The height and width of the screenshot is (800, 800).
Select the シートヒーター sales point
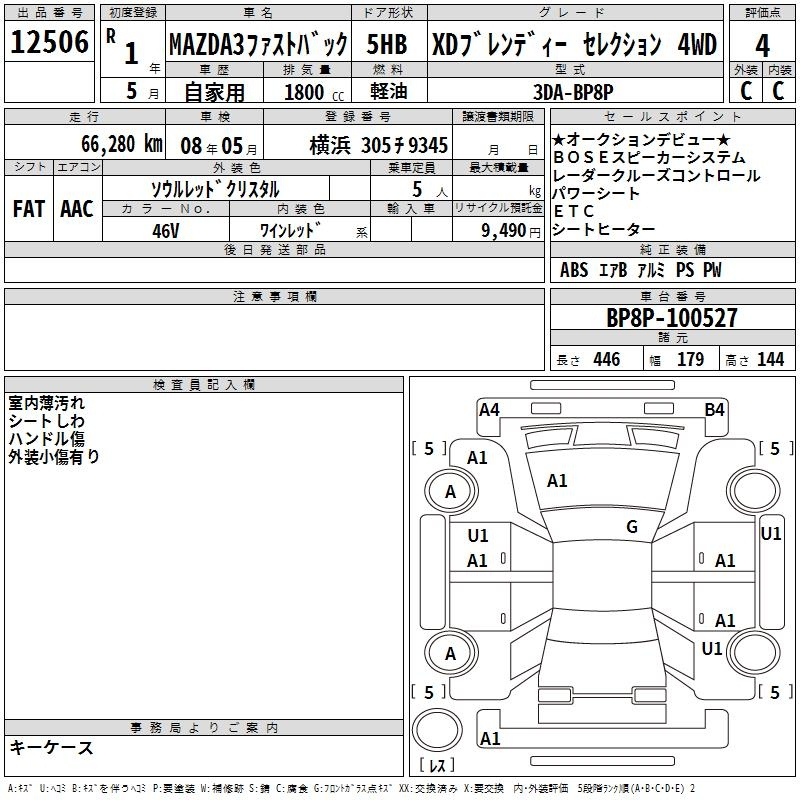tap(604, 229)
